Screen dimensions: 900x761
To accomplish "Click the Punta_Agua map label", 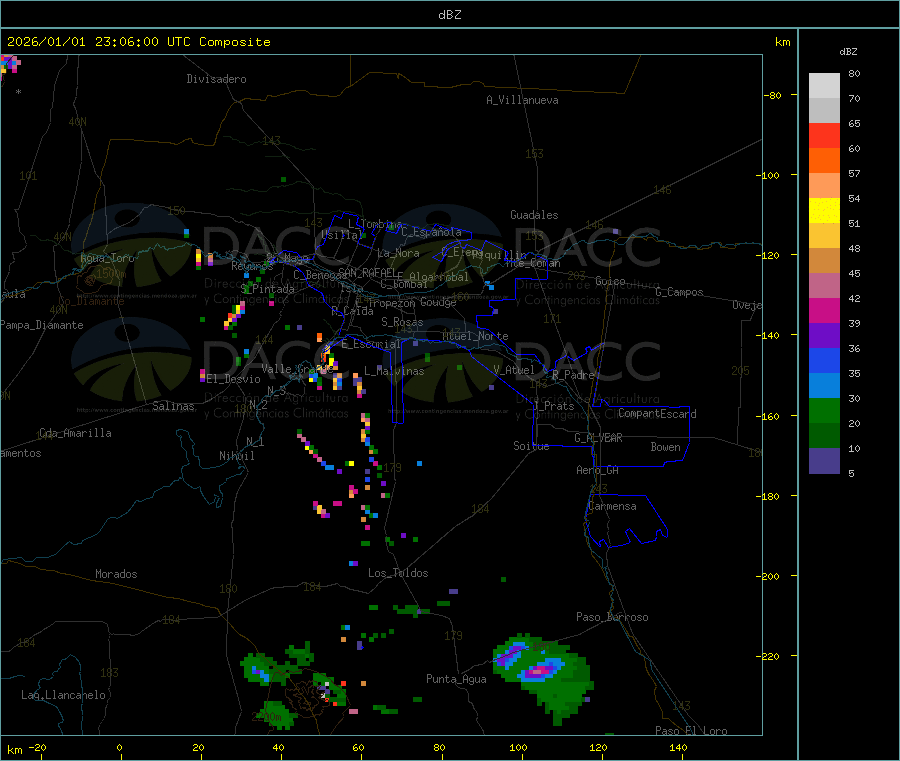I will click(x=456, y=679).
